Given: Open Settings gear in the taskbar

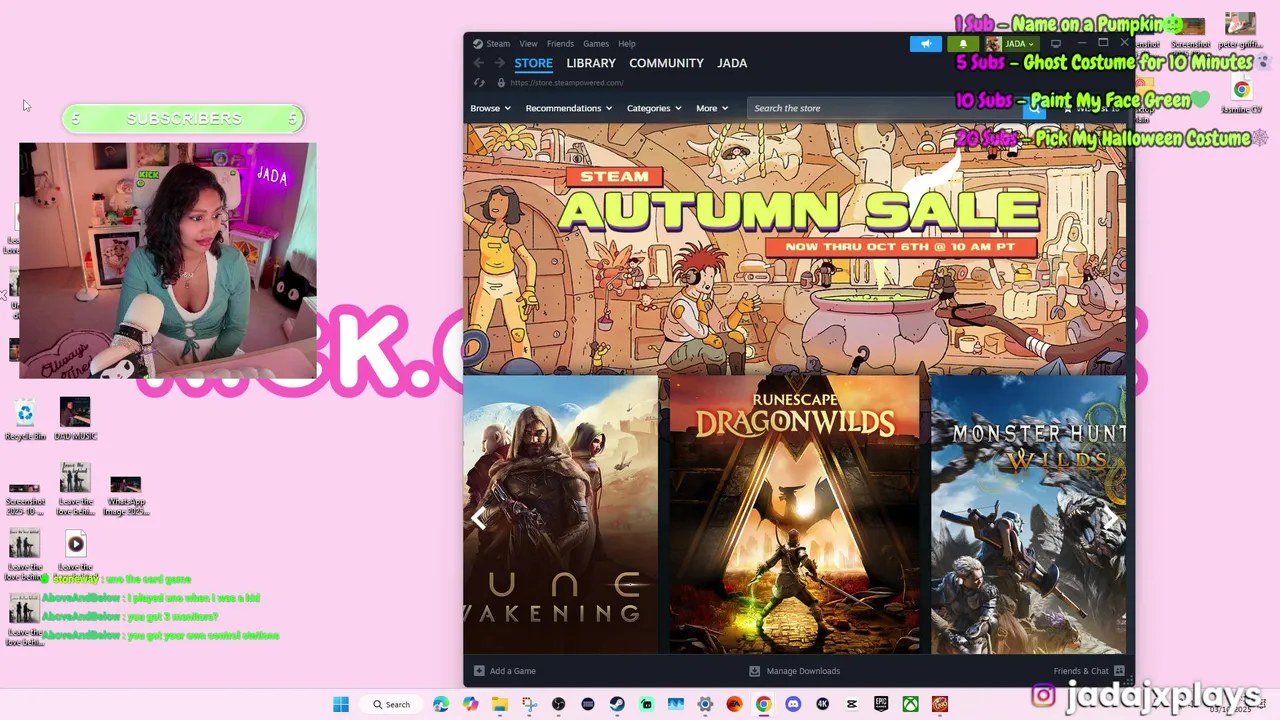Looking at the screenshot, I should [705, 705].
